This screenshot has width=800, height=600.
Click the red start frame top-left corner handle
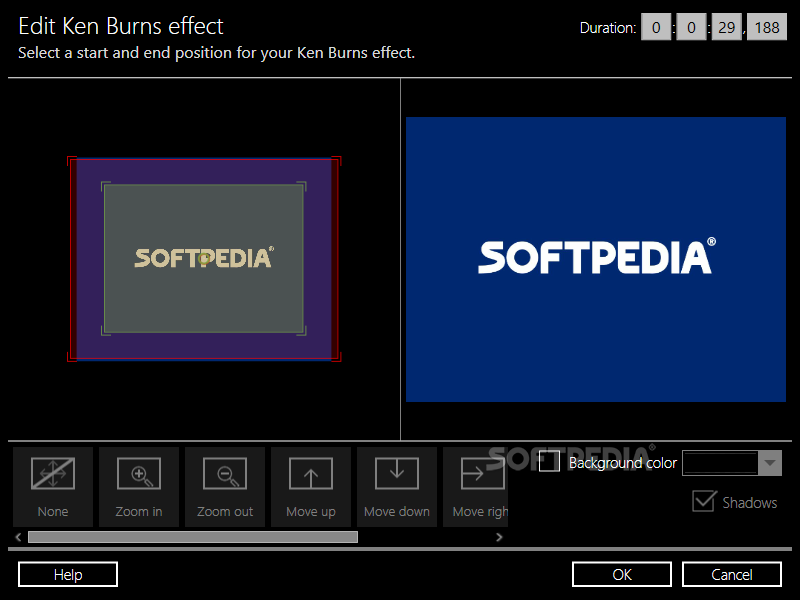tap(71, 161)
